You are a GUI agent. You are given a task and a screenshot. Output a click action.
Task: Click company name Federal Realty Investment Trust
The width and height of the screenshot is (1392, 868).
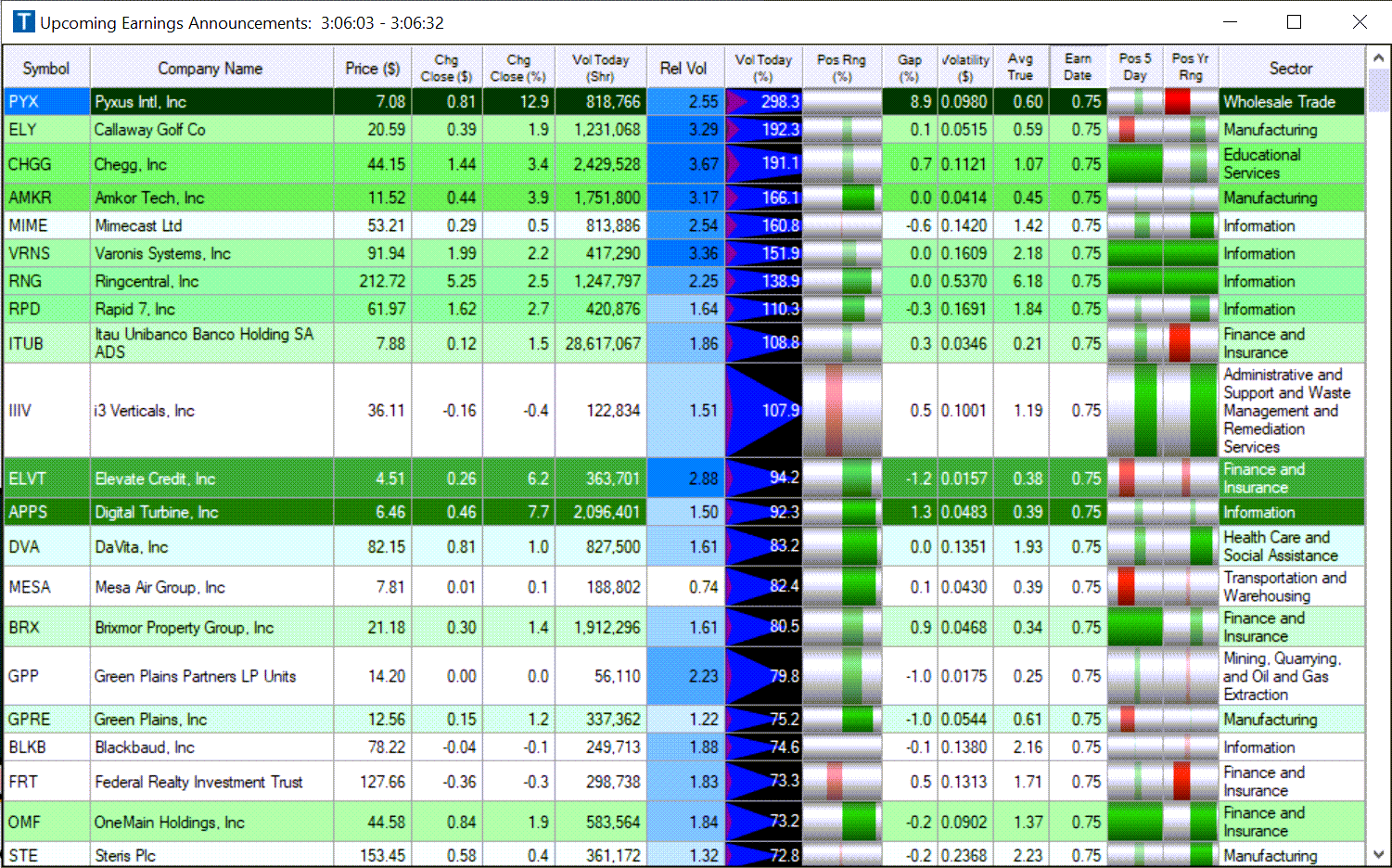pos(198,782)
